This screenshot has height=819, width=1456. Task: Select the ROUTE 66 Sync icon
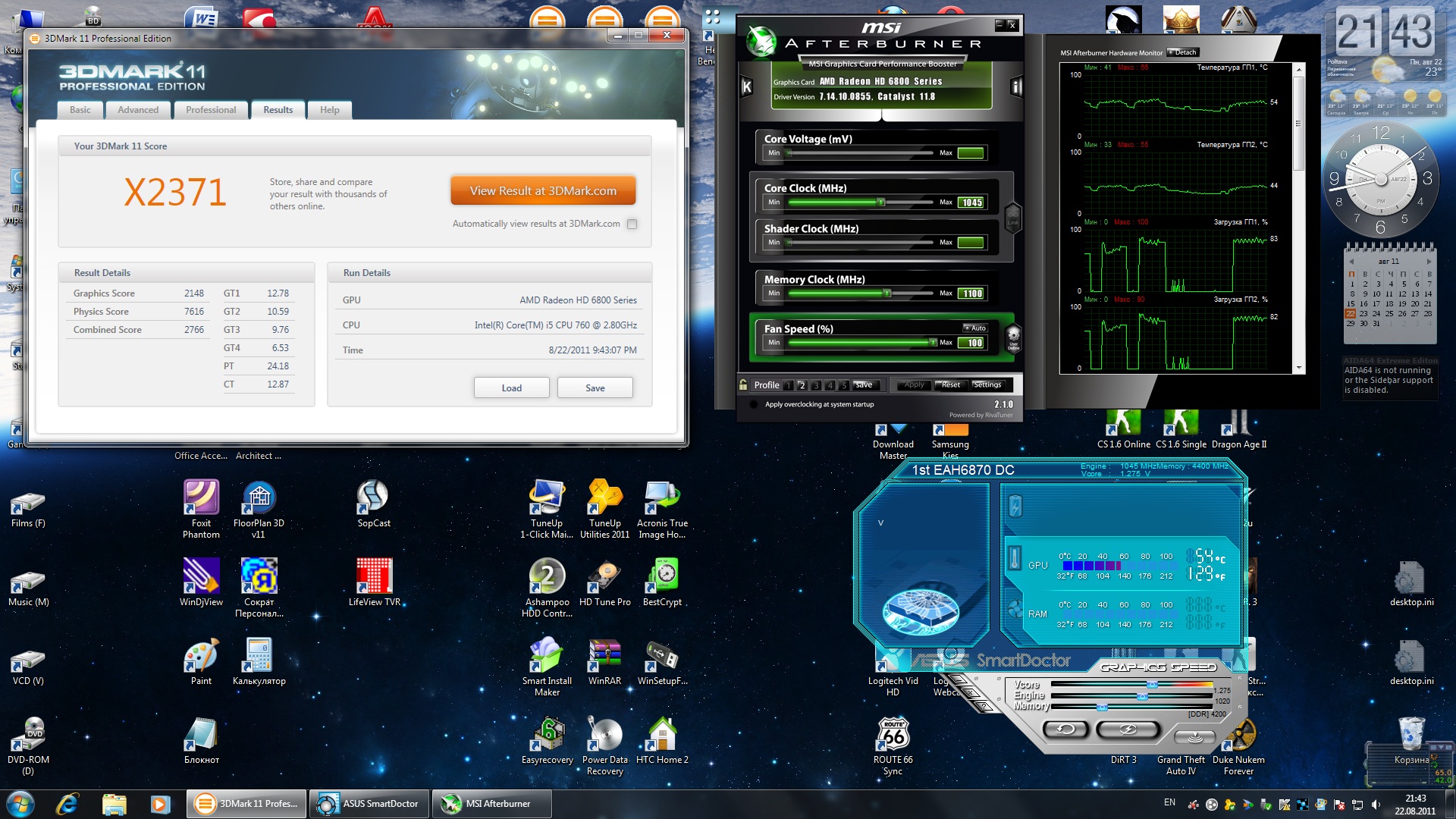[x=893, y=746]
